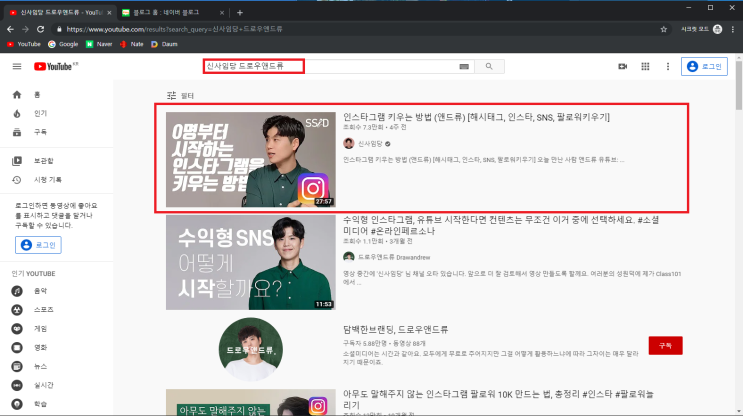Go to 홈 in the sidebar
This screenshot has width=743, height=416.
[x=56, y=95]
